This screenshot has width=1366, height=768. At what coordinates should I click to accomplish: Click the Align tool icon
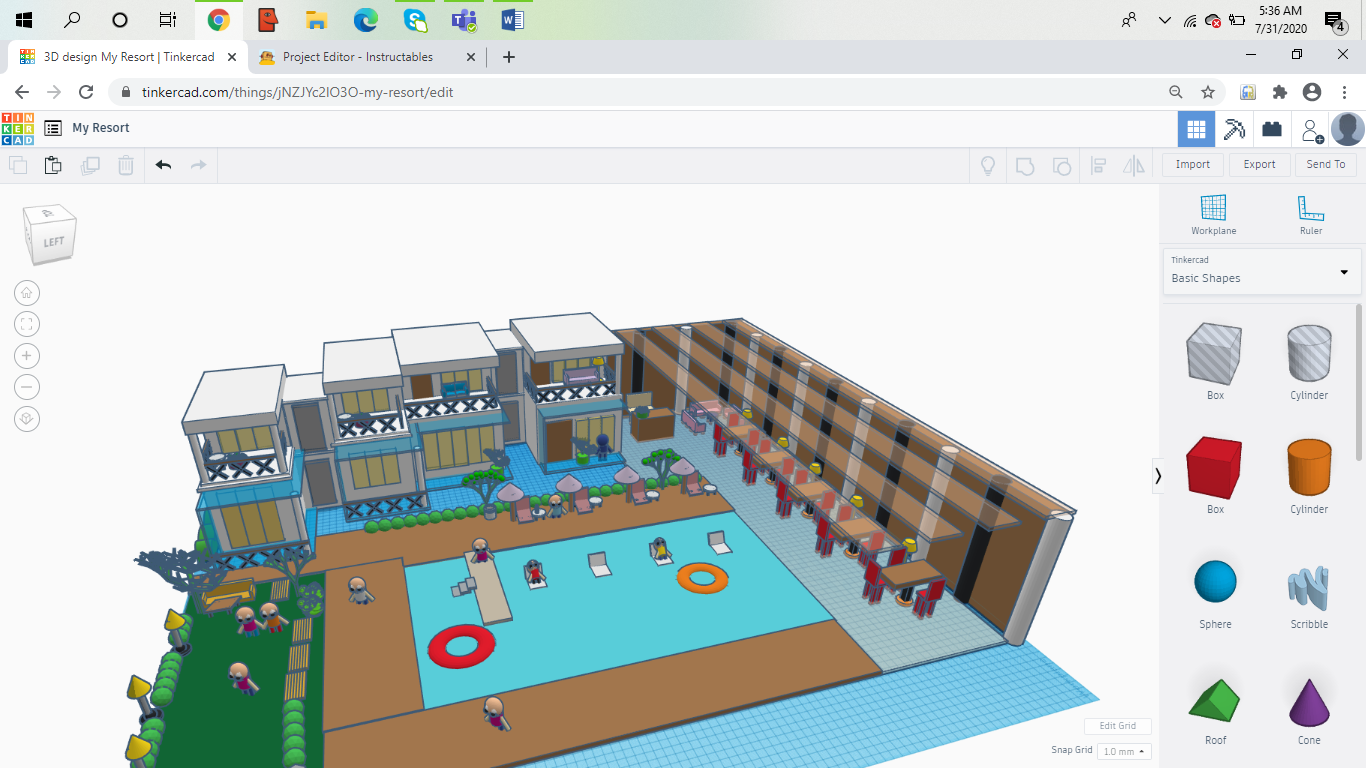coord(1098,165)
